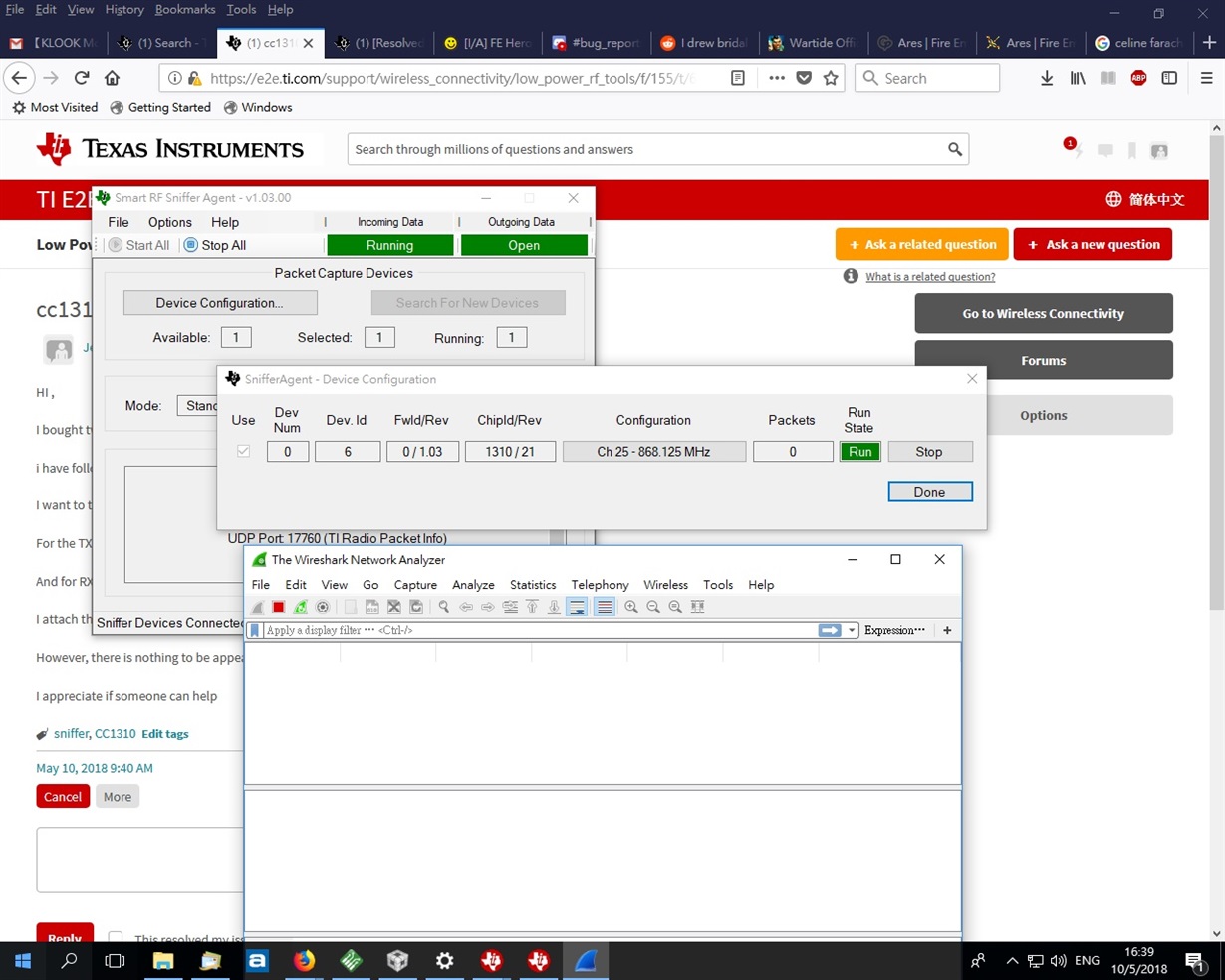Image resolution: width=1225 pixels, height=980 pixels.
Task: Open the Telephony menu in Wireshark
Action: coord(600,585)
